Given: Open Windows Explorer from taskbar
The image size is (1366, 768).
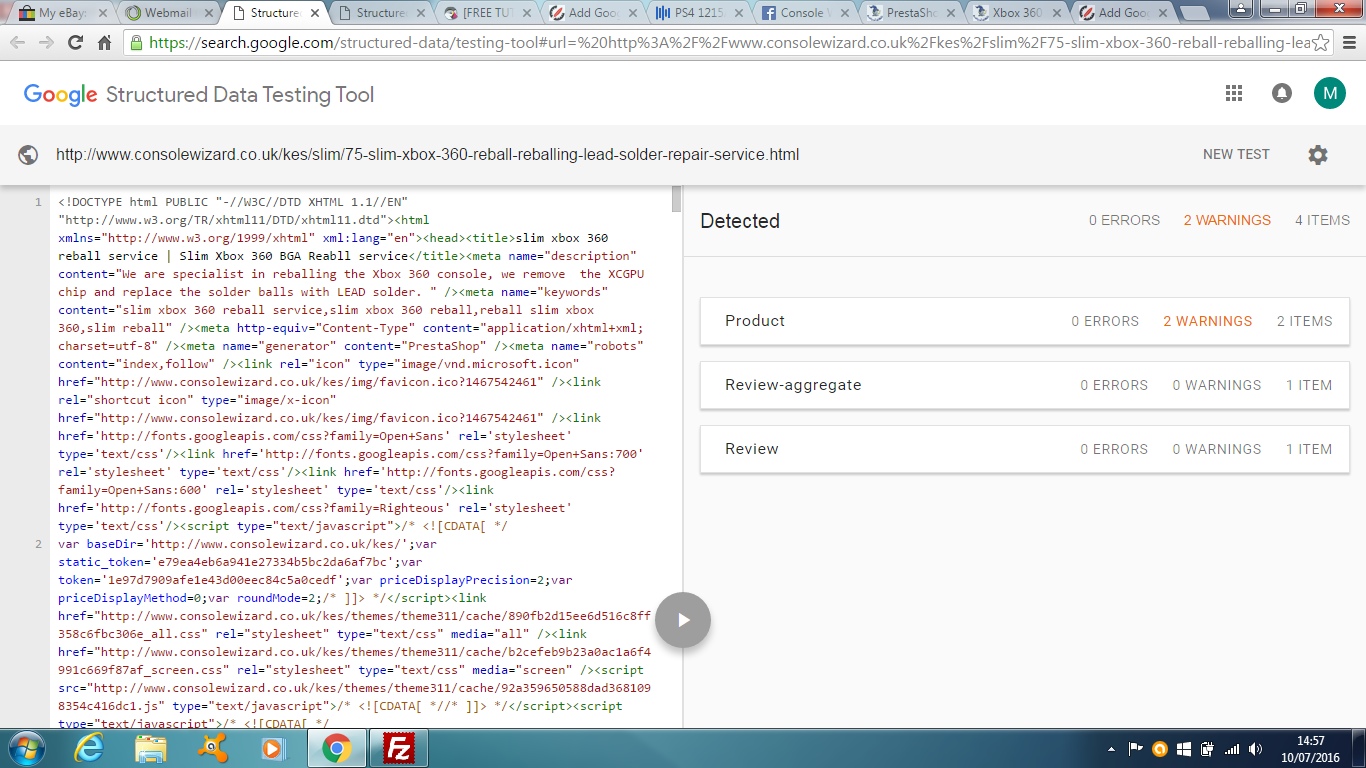Looking at the screenshot, I should 151,748.
